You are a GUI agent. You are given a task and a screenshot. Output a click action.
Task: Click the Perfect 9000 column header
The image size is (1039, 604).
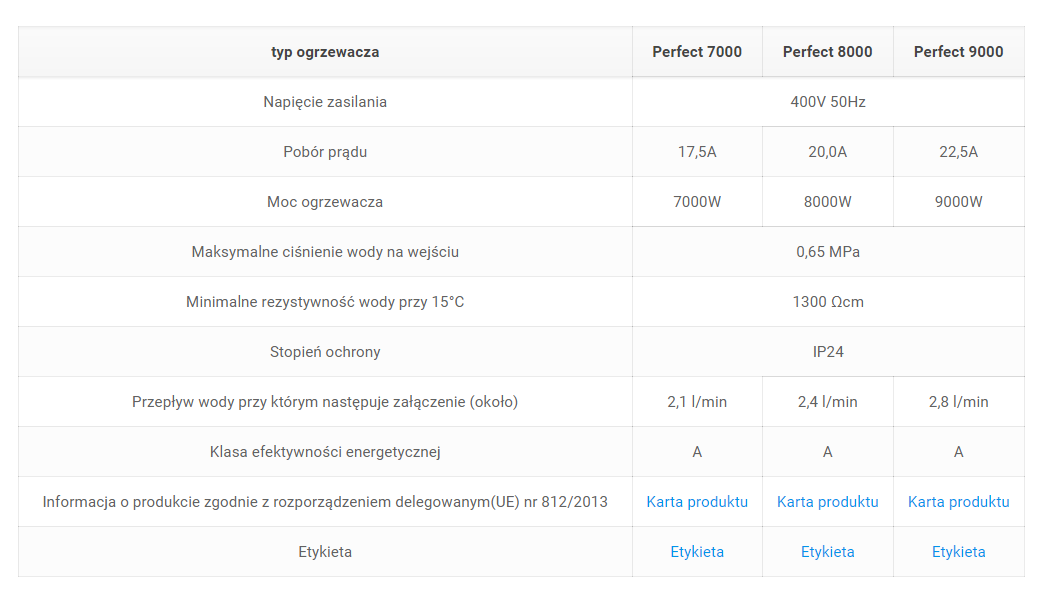pos(958,52)
